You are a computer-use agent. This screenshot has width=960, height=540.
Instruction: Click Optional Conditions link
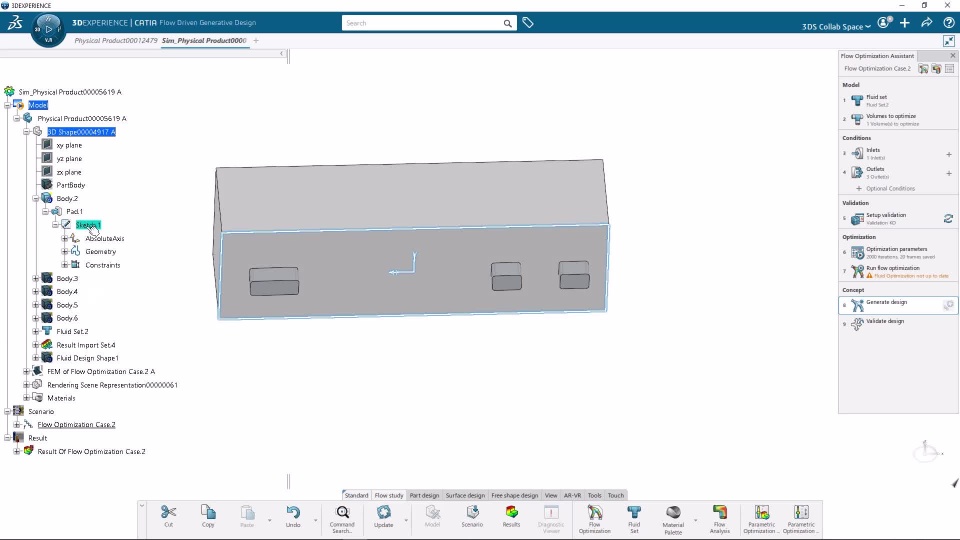click(885, 189)
